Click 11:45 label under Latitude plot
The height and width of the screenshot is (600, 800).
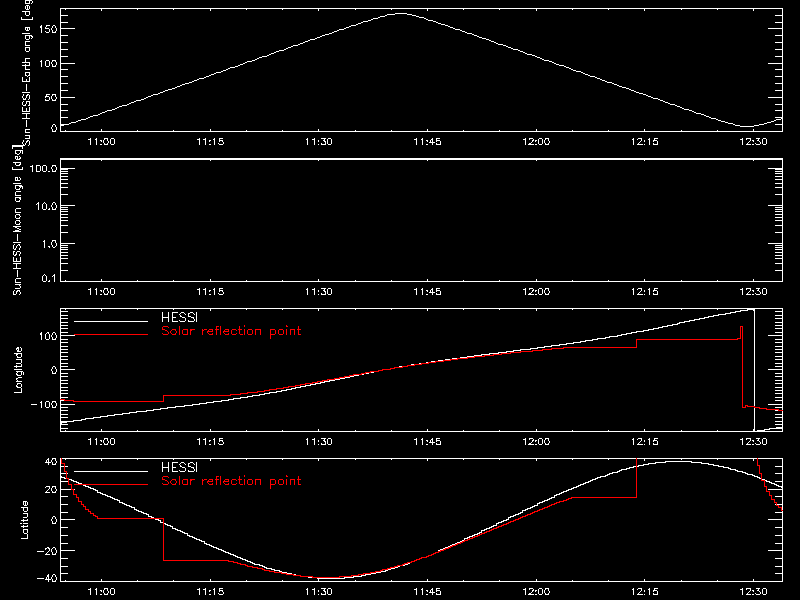tap(428, 592)
